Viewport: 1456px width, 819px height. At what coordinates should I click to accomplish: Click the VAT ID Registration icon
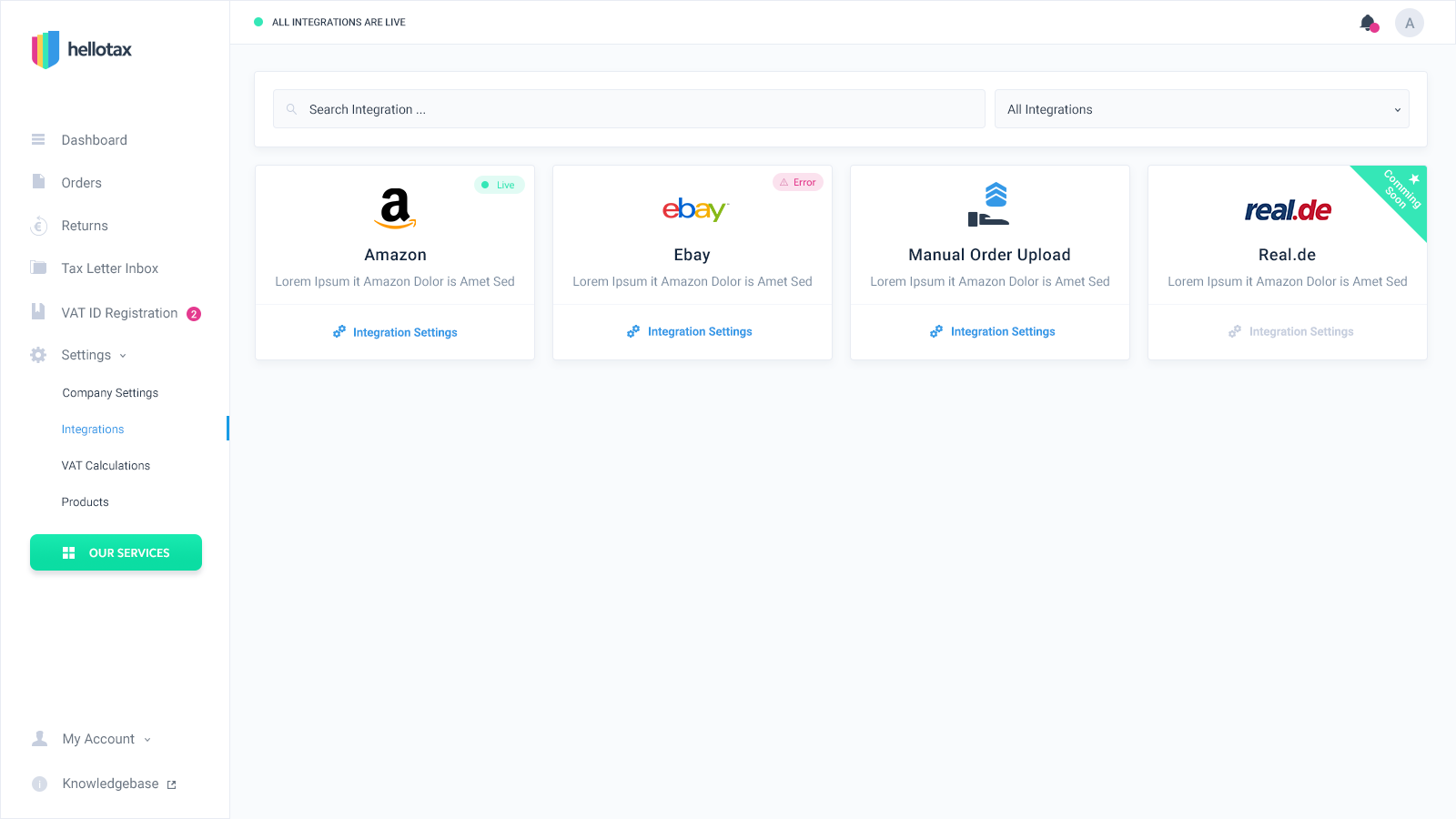38,311
